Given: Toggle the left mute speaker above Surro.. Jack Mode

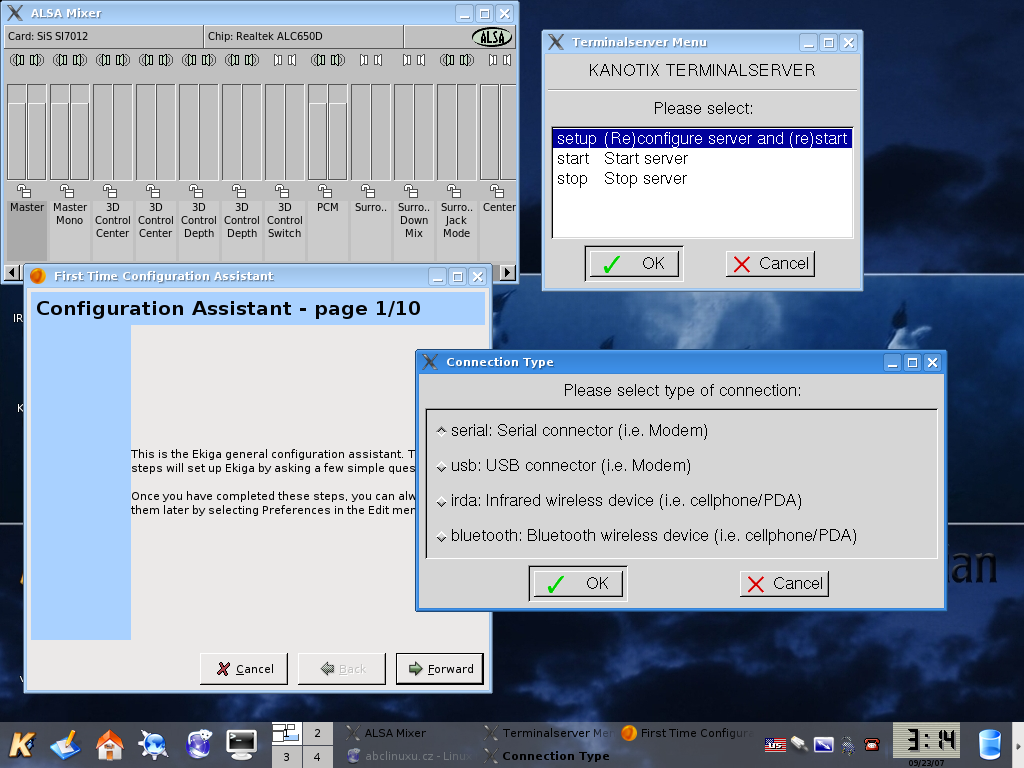Looking at the screenshot, I should click(447, 60).
